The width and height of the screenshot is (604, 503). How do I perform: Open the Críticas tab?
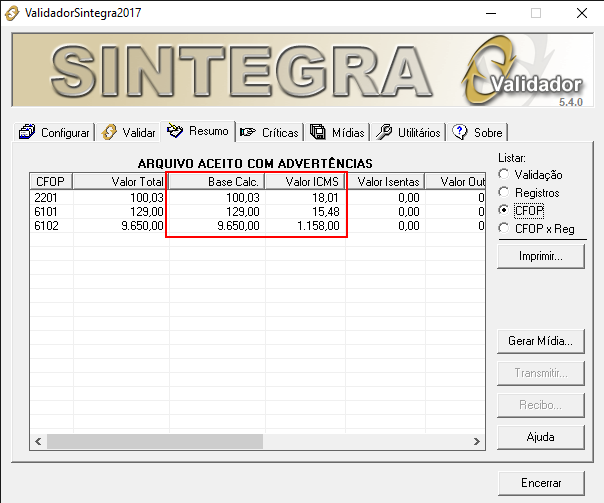click(x=269, y=132)
